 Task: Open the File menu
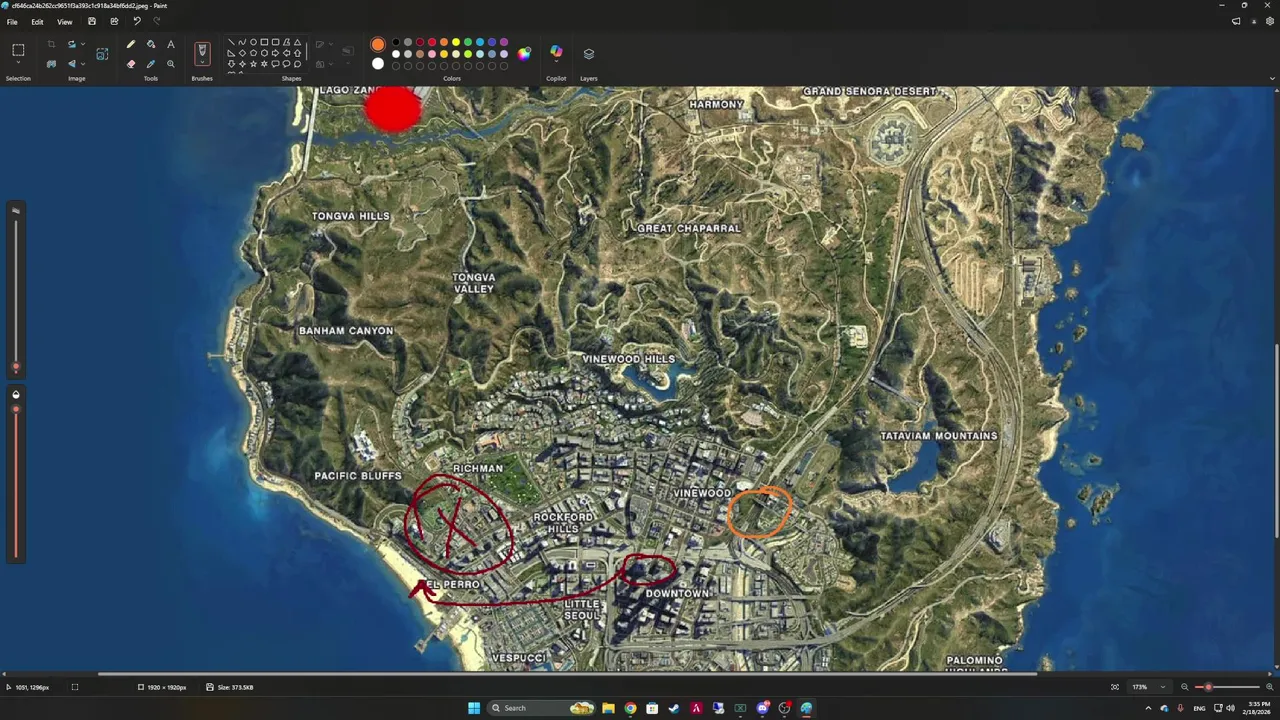[x=12, y=22]
